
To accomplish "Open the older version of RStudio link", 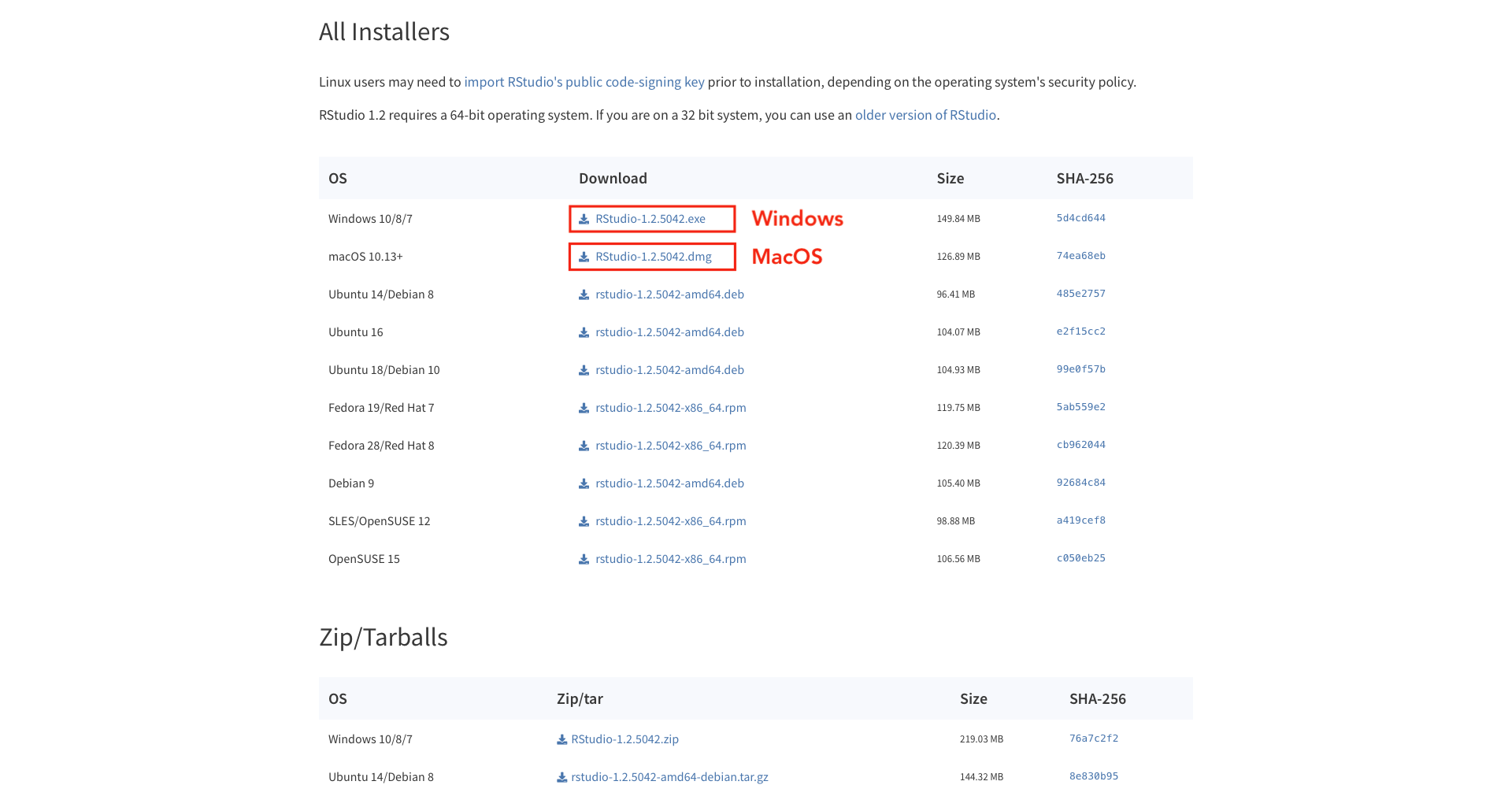I will [x=925, y=115].
